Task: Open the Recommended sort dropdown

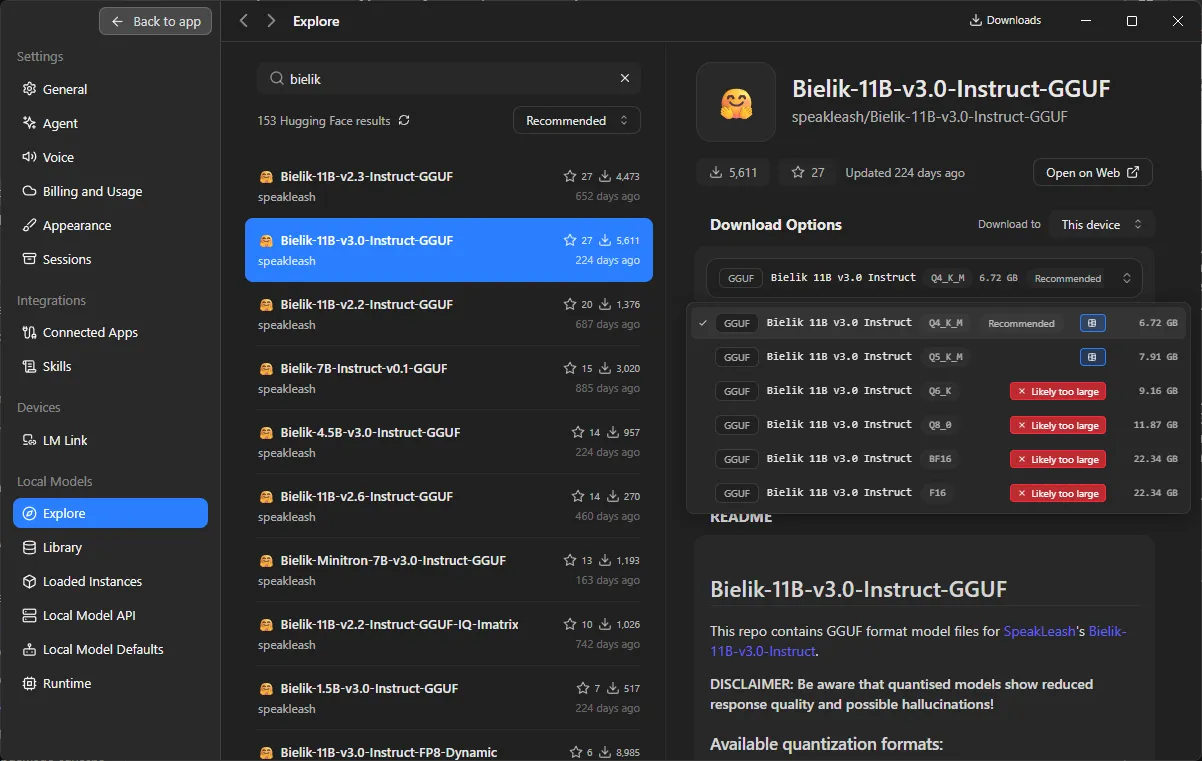Action: [x=577, y=120]
